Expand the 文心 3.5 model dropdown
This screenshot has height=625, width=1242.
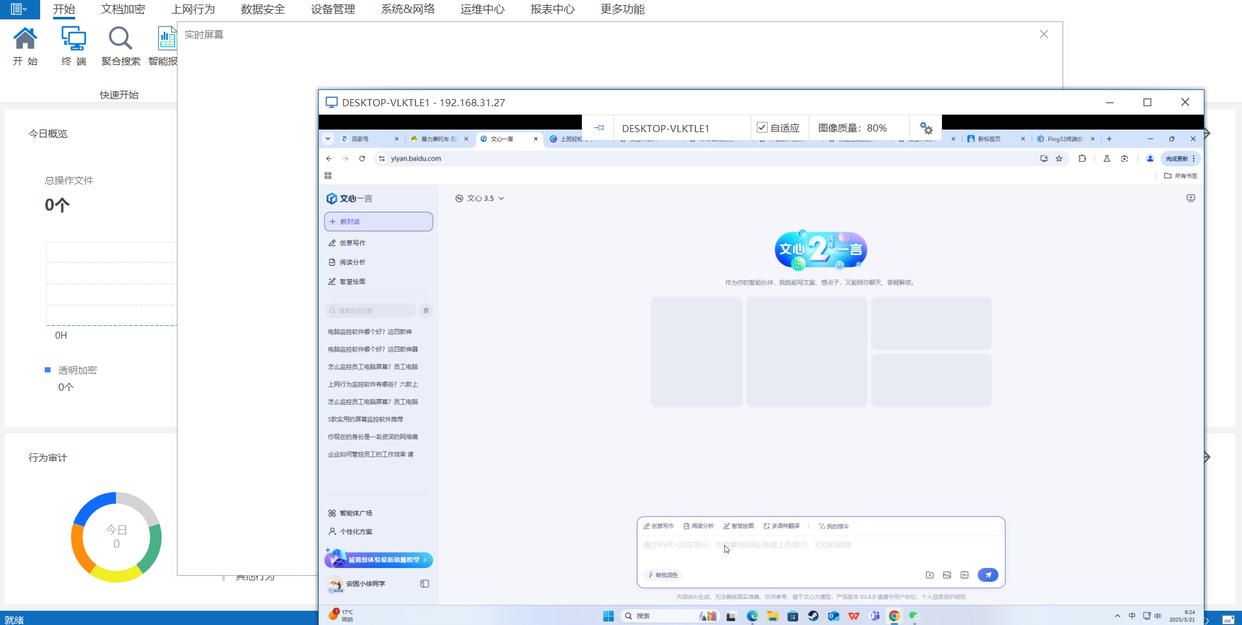[480, 198]
